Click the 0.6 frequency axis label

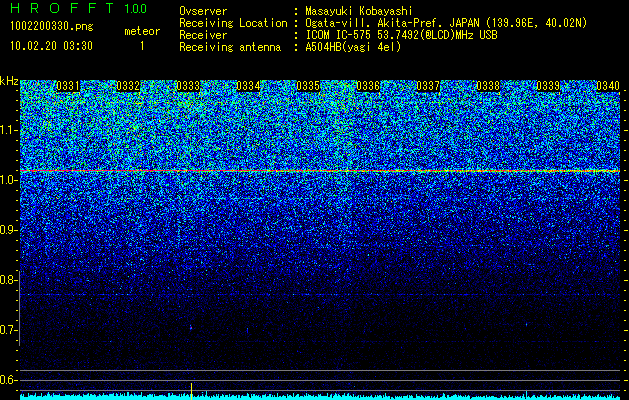pos(8,380)
